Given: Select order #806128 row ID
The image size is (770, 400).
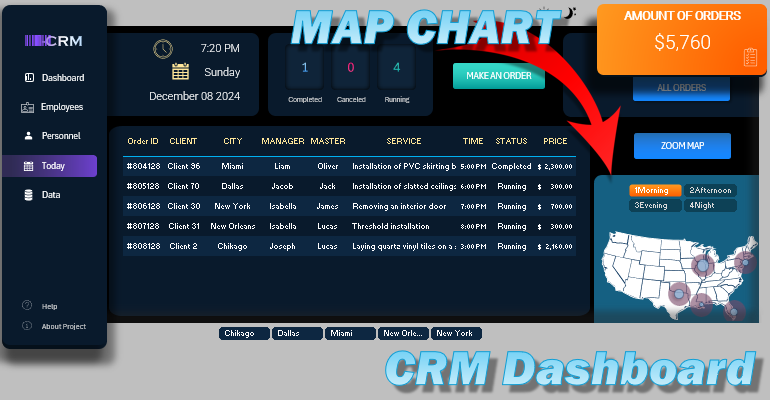Looking at the screenshot, I should pos(143,207).
